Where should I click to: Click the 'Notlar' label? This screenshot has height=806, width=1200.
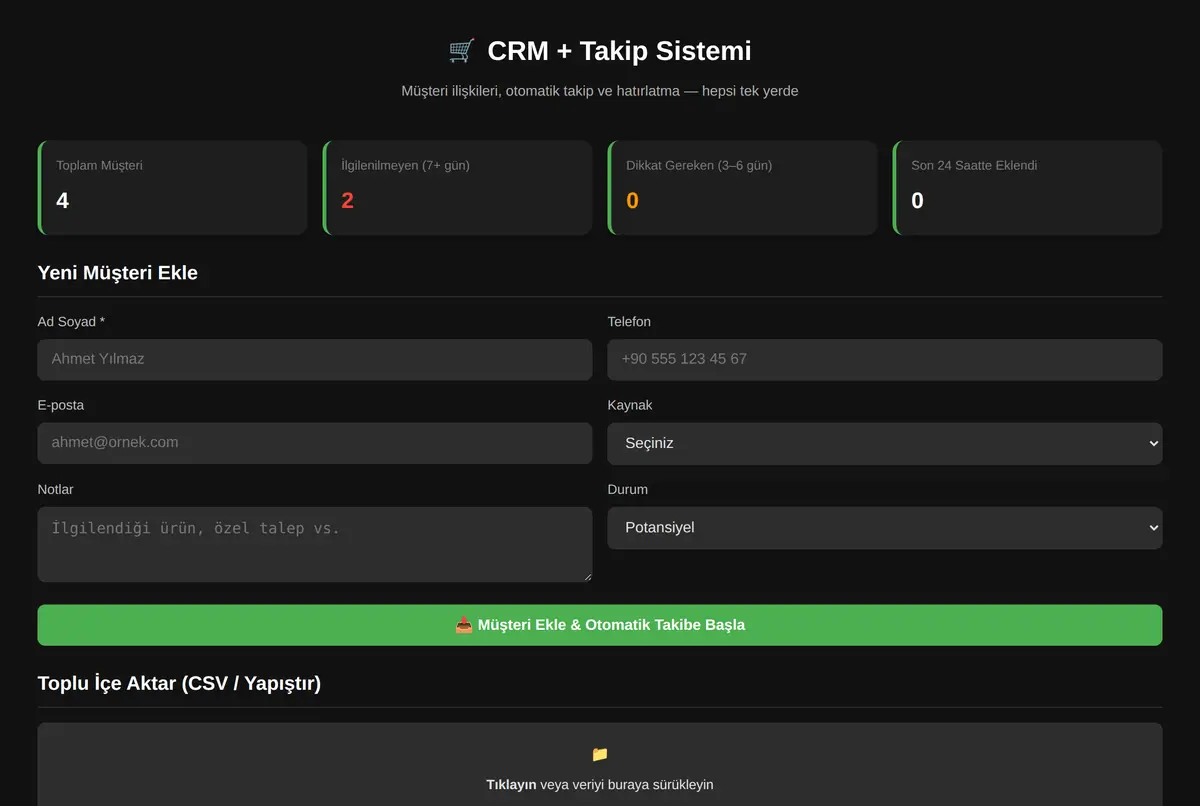coord(55,489)
